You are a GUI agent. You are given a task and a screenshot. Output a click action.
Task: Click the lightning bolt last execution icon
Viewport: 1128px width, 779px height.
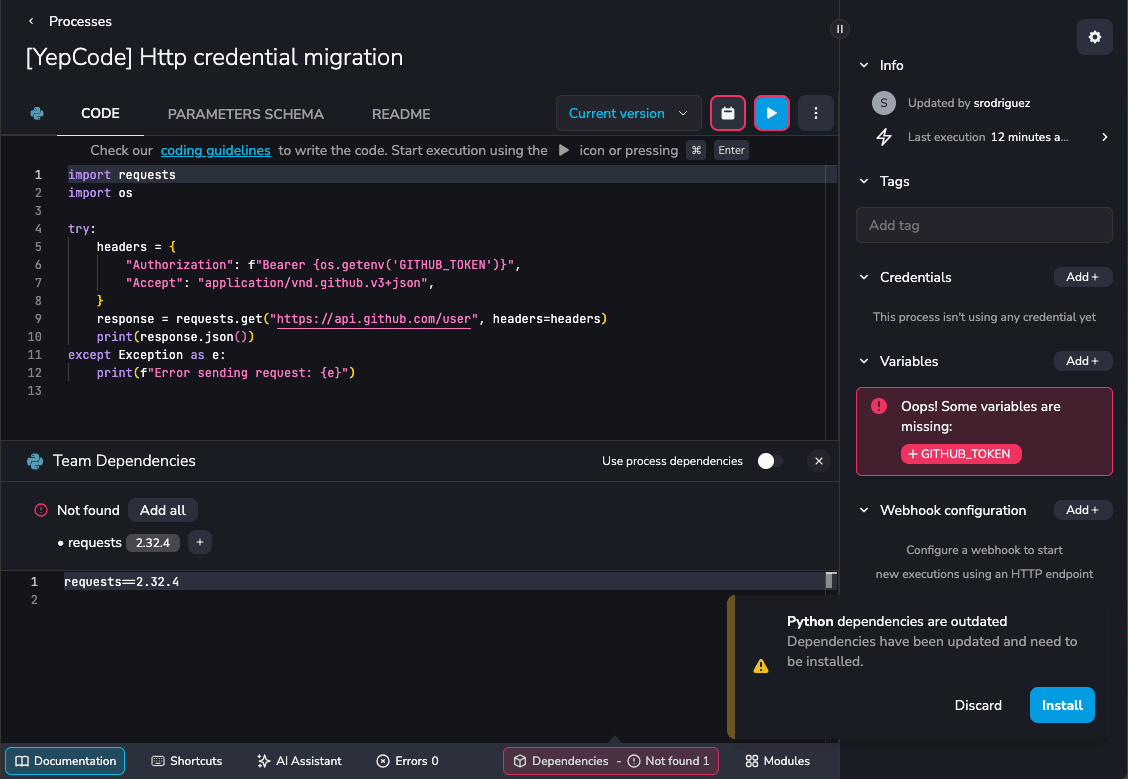click(x=883, y=137)
